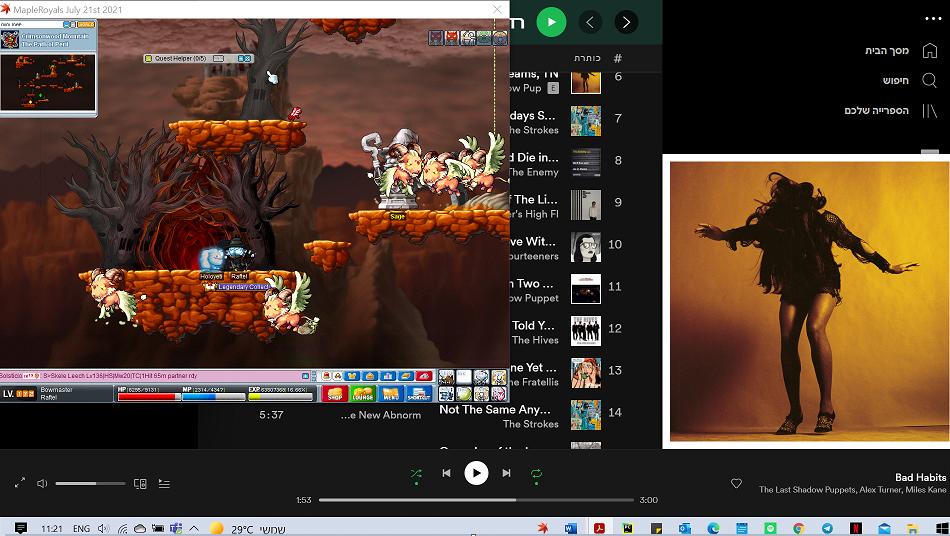Minimize the Quest Helper panel

click(x=241, y=58)
